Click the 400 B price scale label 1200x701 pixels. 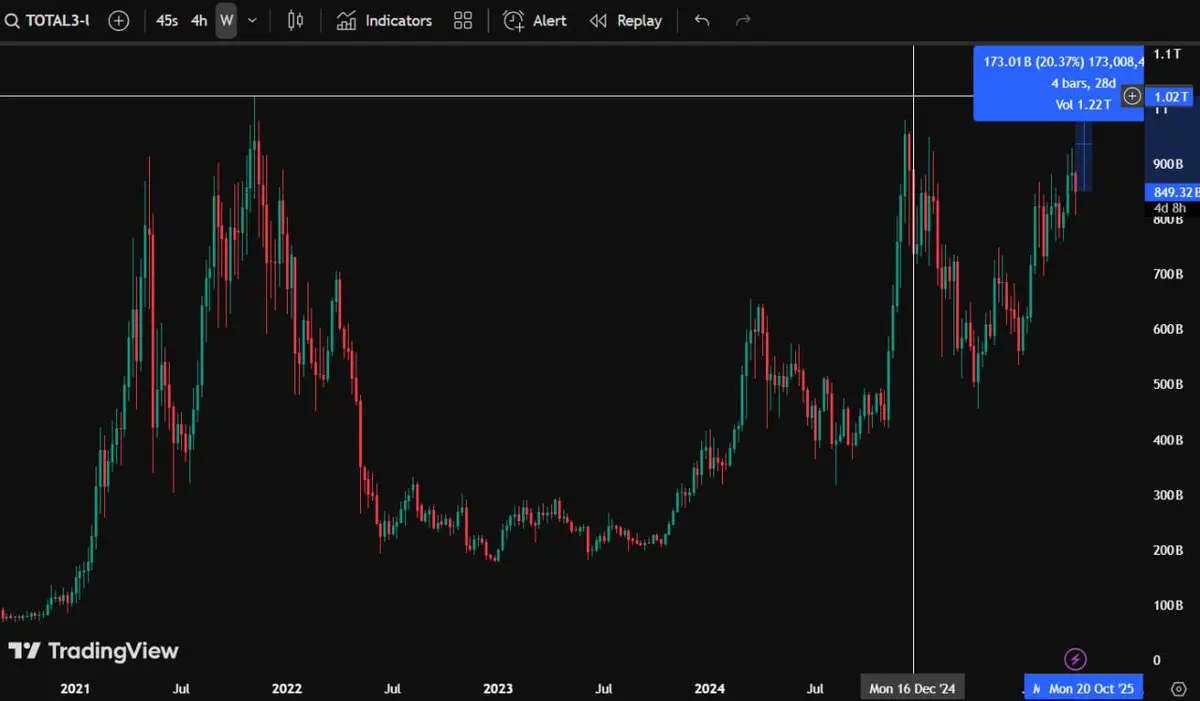[1169, 439]
